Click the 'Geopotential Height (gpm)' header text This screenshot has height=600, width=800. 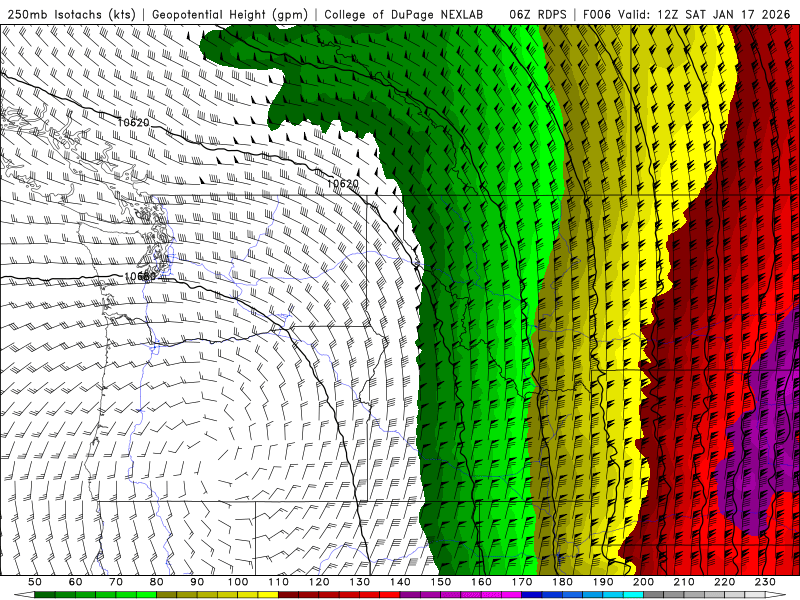[x=230, y=14]
